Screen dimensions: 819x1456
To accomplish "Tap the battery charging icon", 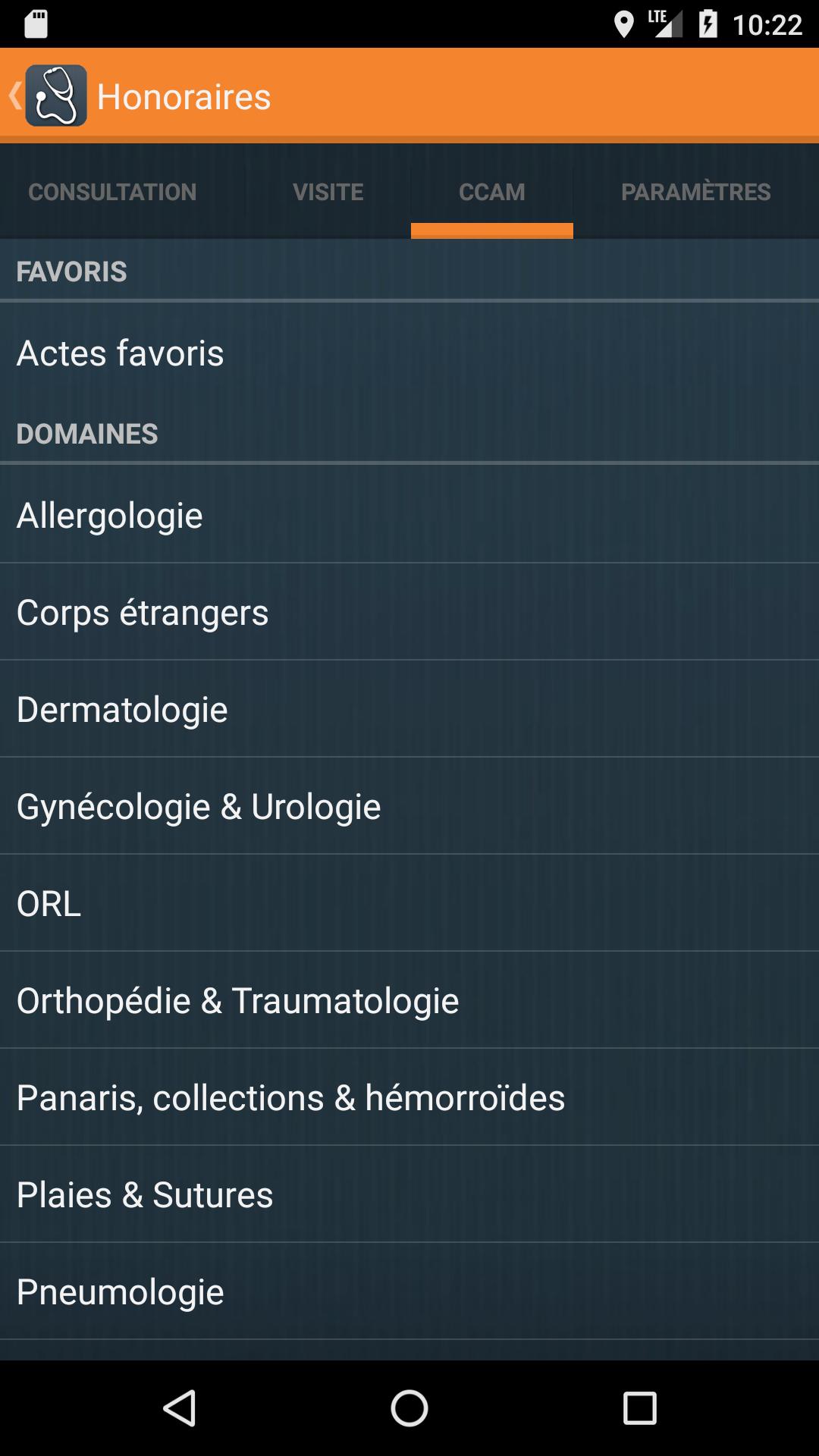I will coord(708,24).
